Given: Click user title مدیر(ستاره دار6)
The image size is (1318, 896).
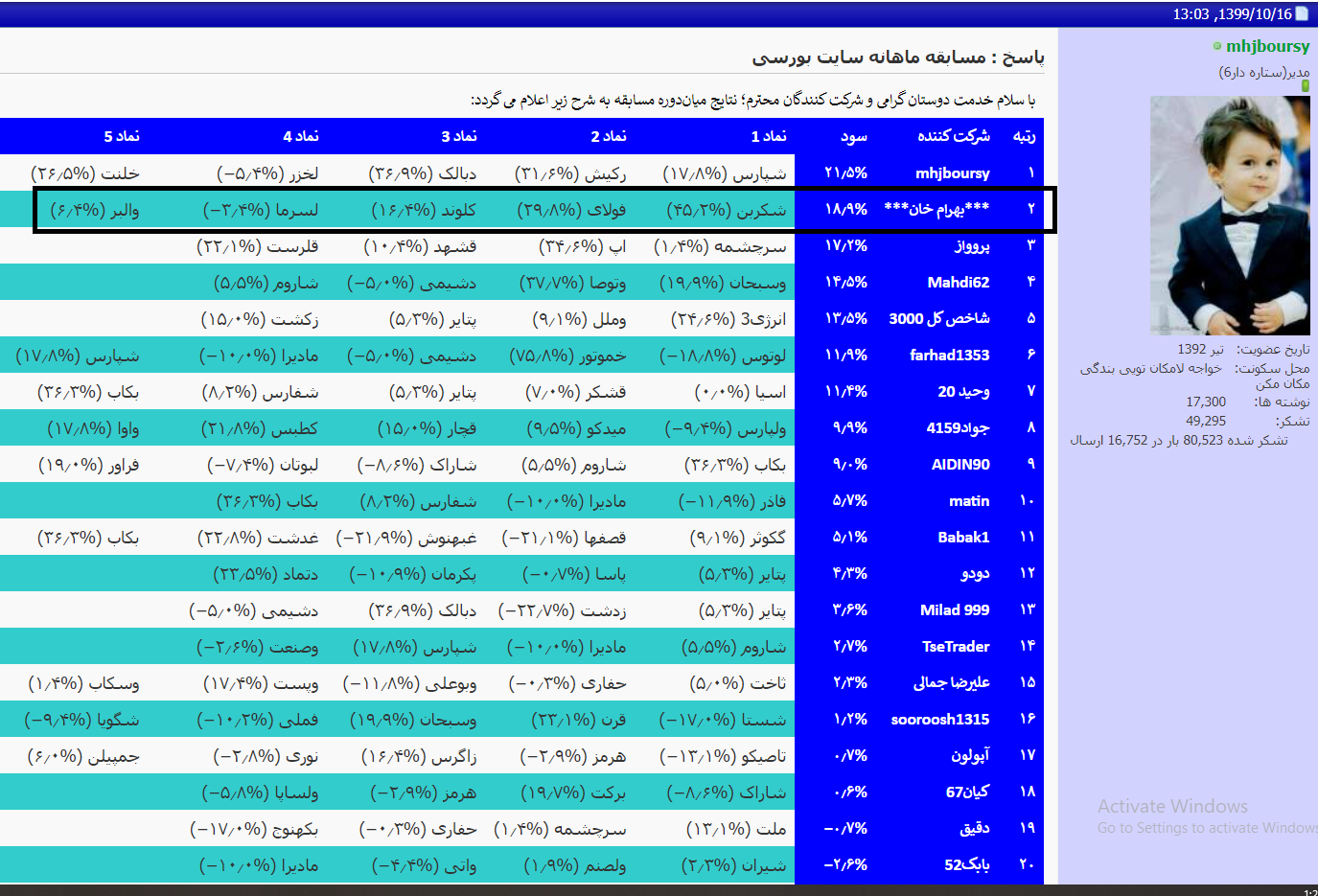Looking at the screenshot, I should point(1264,72).
